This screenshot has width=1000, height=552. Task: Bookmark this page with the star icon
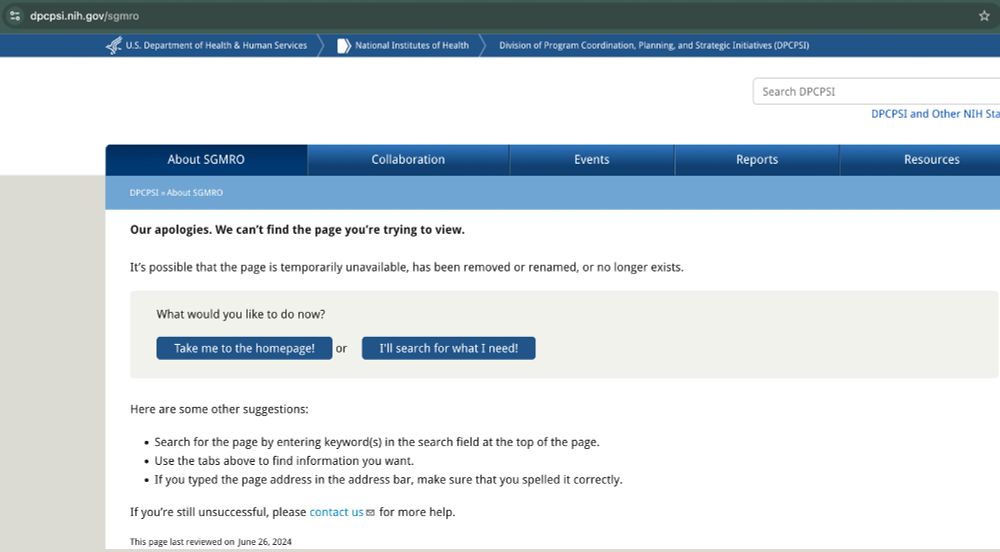click(984, 16)
